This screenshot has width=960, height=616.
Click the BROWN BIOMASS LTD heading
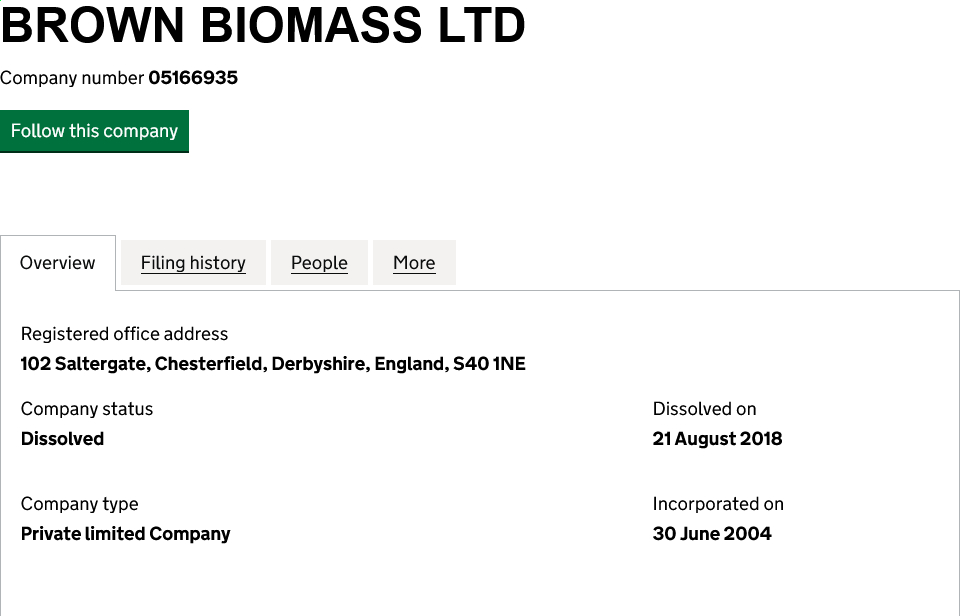263,25
